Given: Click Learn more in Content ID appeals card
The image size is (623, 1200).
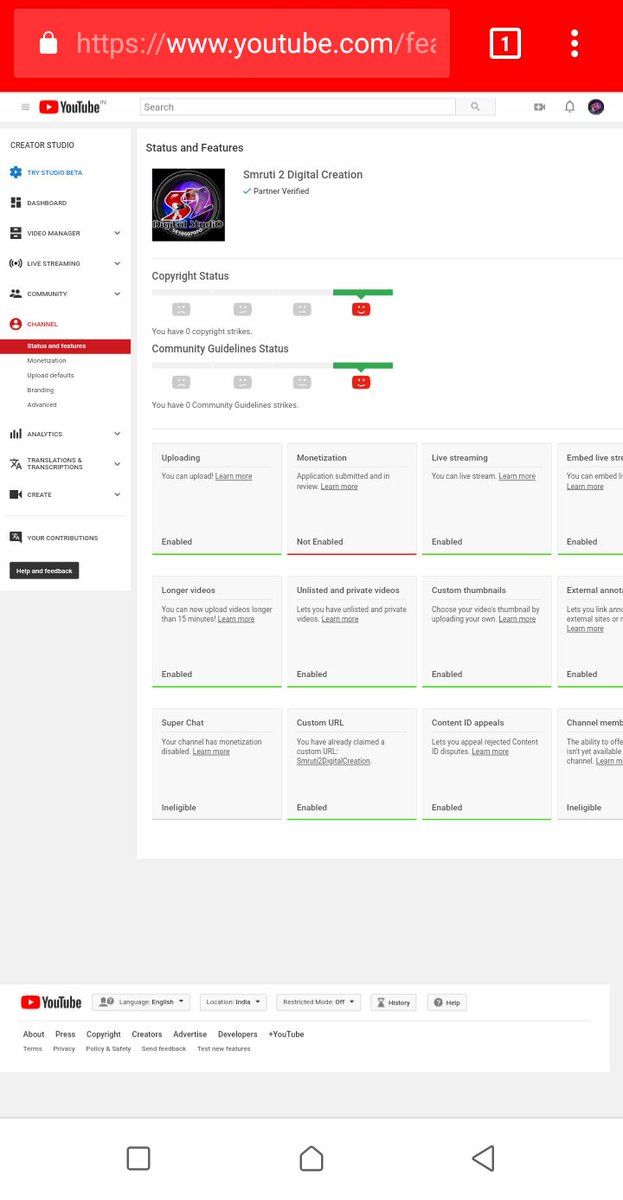Looking at the screenshot, I should (x=490, y=751).
